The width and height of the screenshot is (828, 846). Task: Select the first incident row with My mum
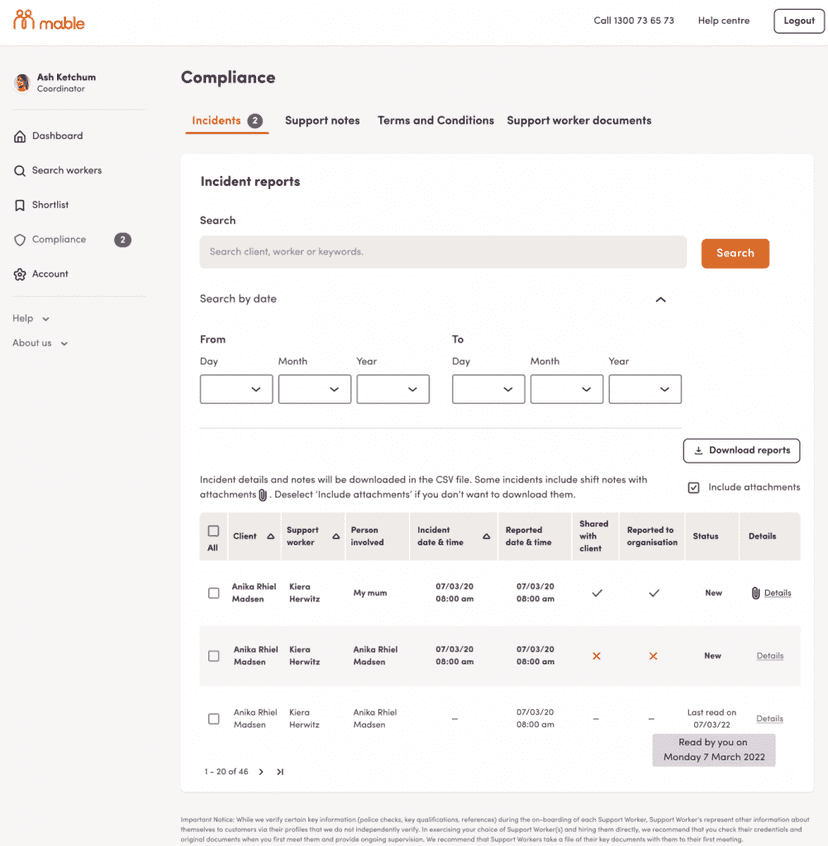click(x=214, y=593)
